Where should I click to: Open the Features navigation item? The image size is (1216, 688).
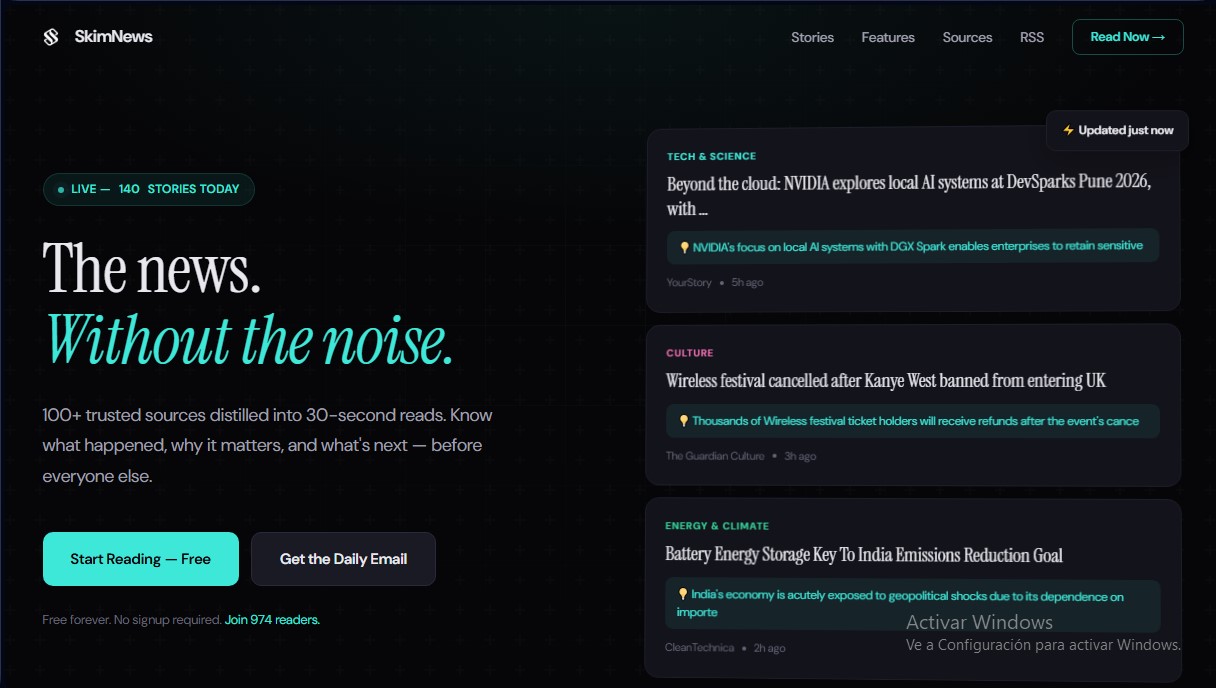coord(887,37)
